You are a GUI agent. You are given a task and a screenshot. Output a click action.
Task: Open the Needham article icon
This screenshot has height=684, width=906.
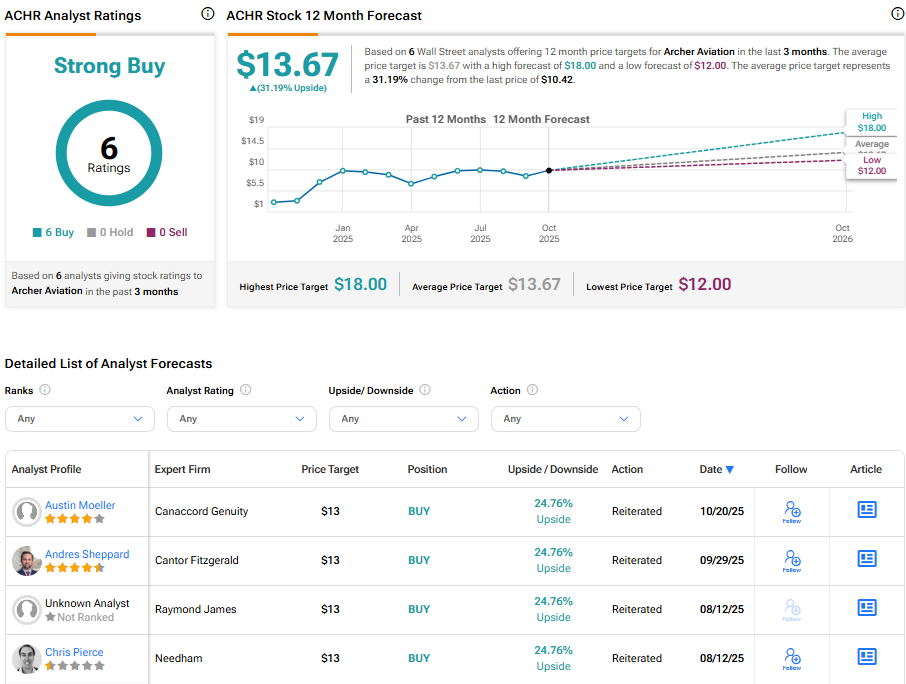point(867,657)
